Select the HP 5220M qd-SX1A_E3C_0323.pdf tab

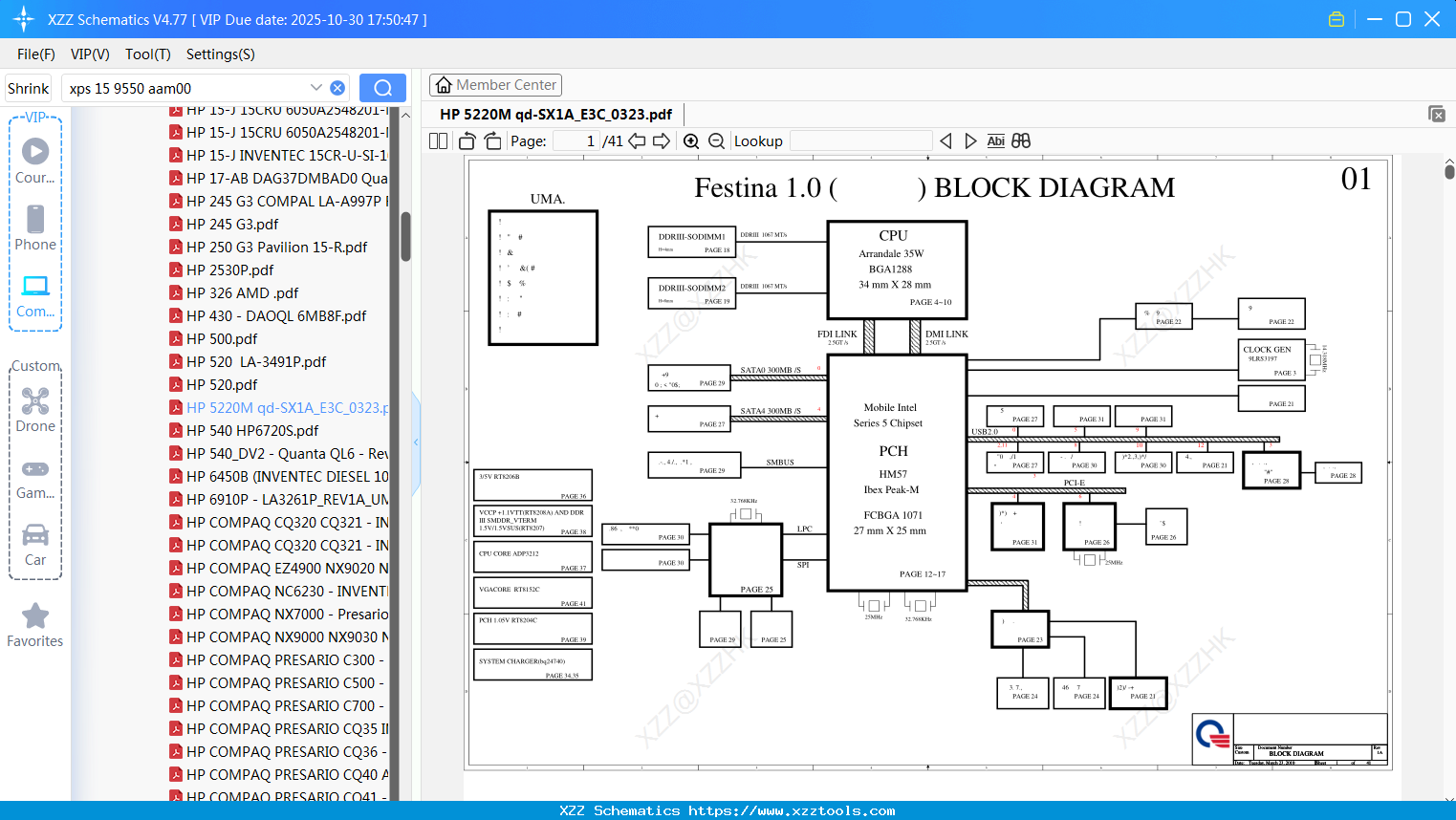pos(555,115)
